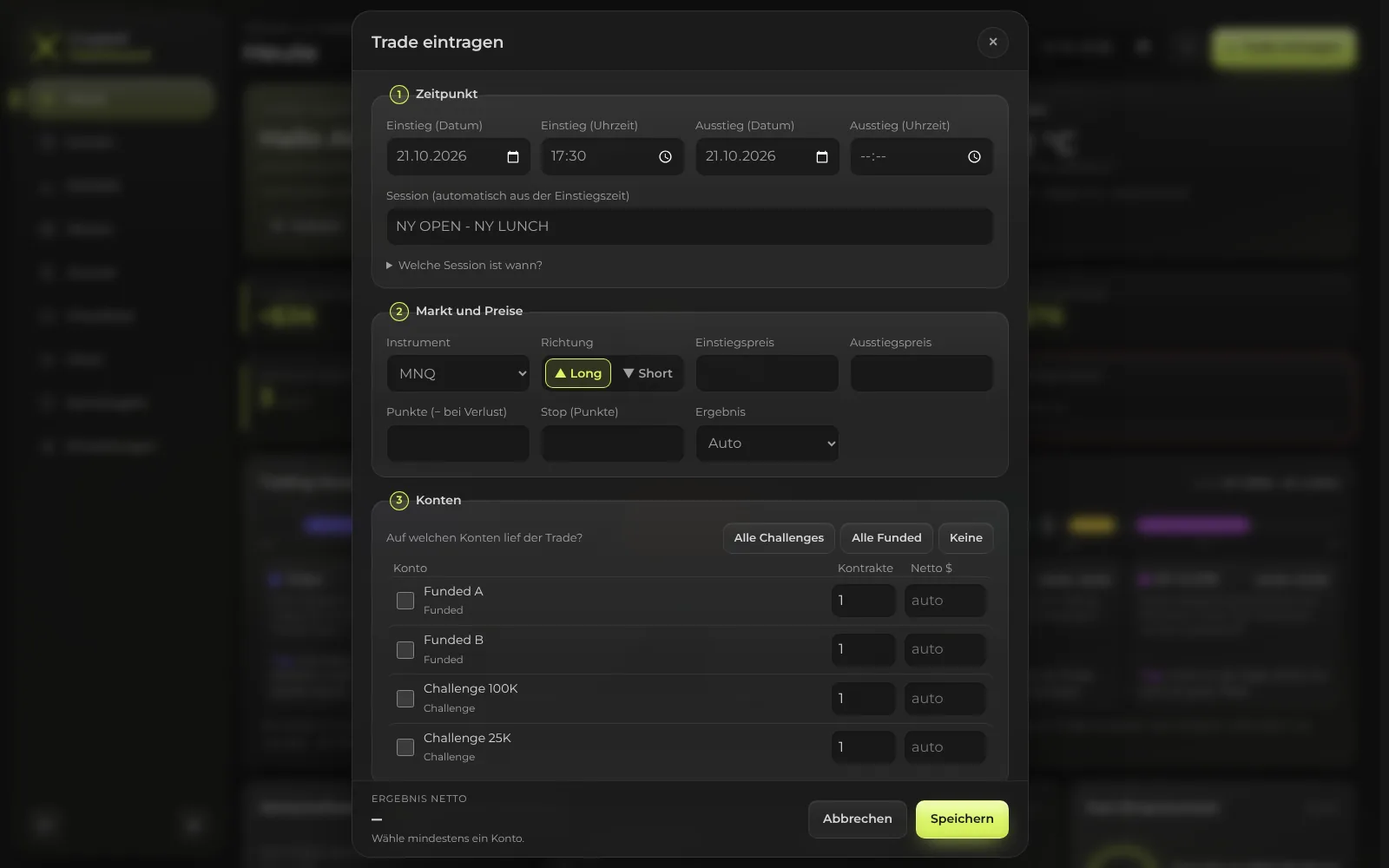Screen dimensions: 1389x868
Task: Click Netto $ field for Funded B
Action: 945,649
